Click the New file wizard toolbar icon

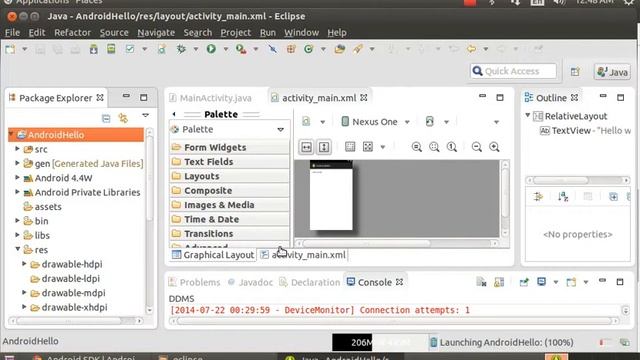(10, 49)
